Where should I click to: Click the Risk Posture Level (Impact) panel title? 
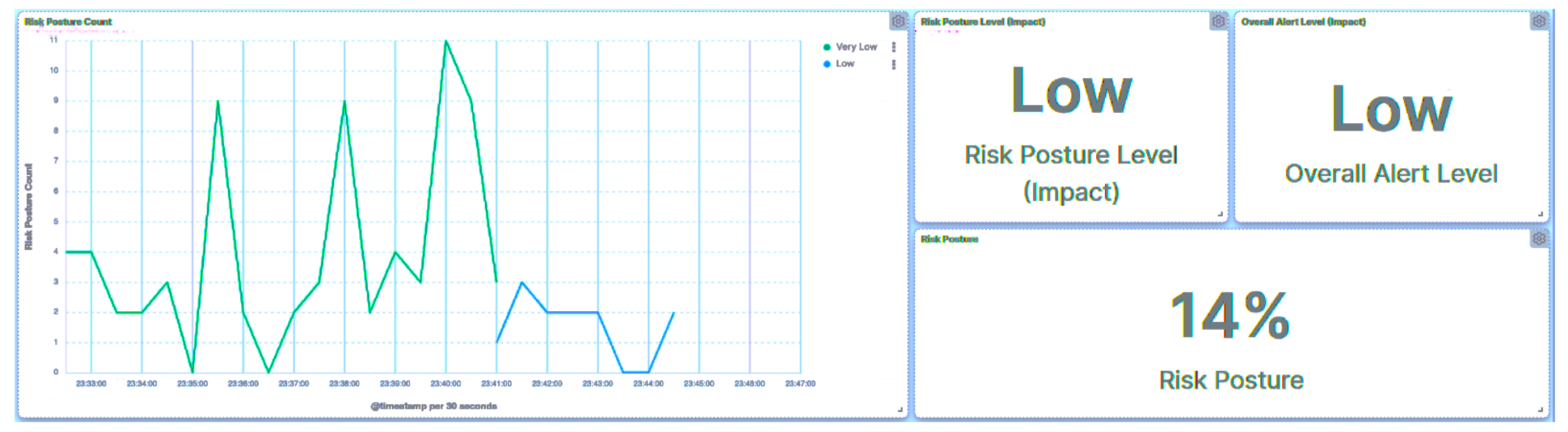[982, 22]
